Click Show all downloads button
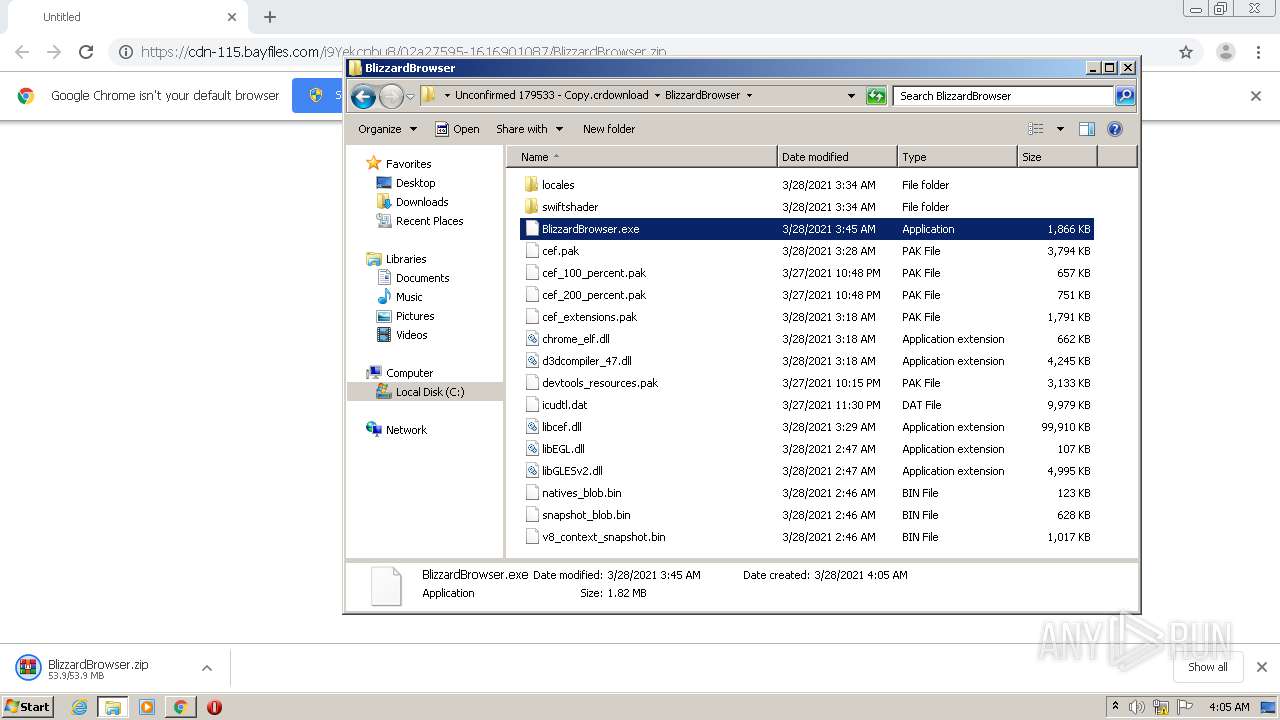Screen dimensions: 1280x720 1207,667
